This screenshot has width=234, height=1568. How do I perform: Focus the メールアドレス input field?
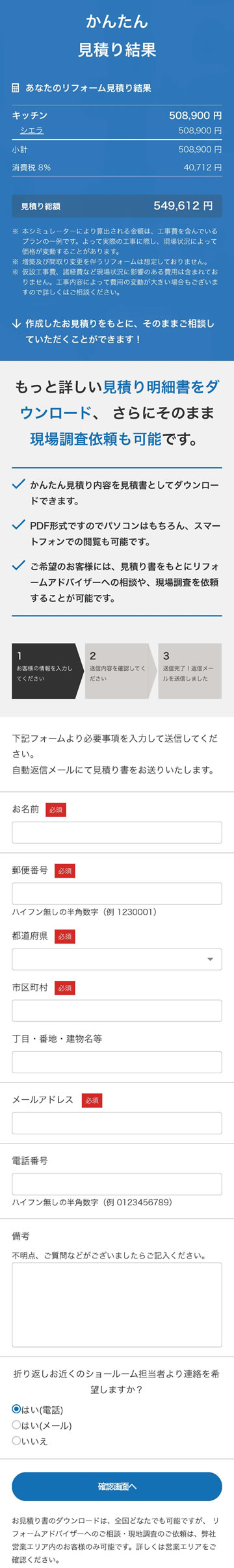[x=117, y=1123]
